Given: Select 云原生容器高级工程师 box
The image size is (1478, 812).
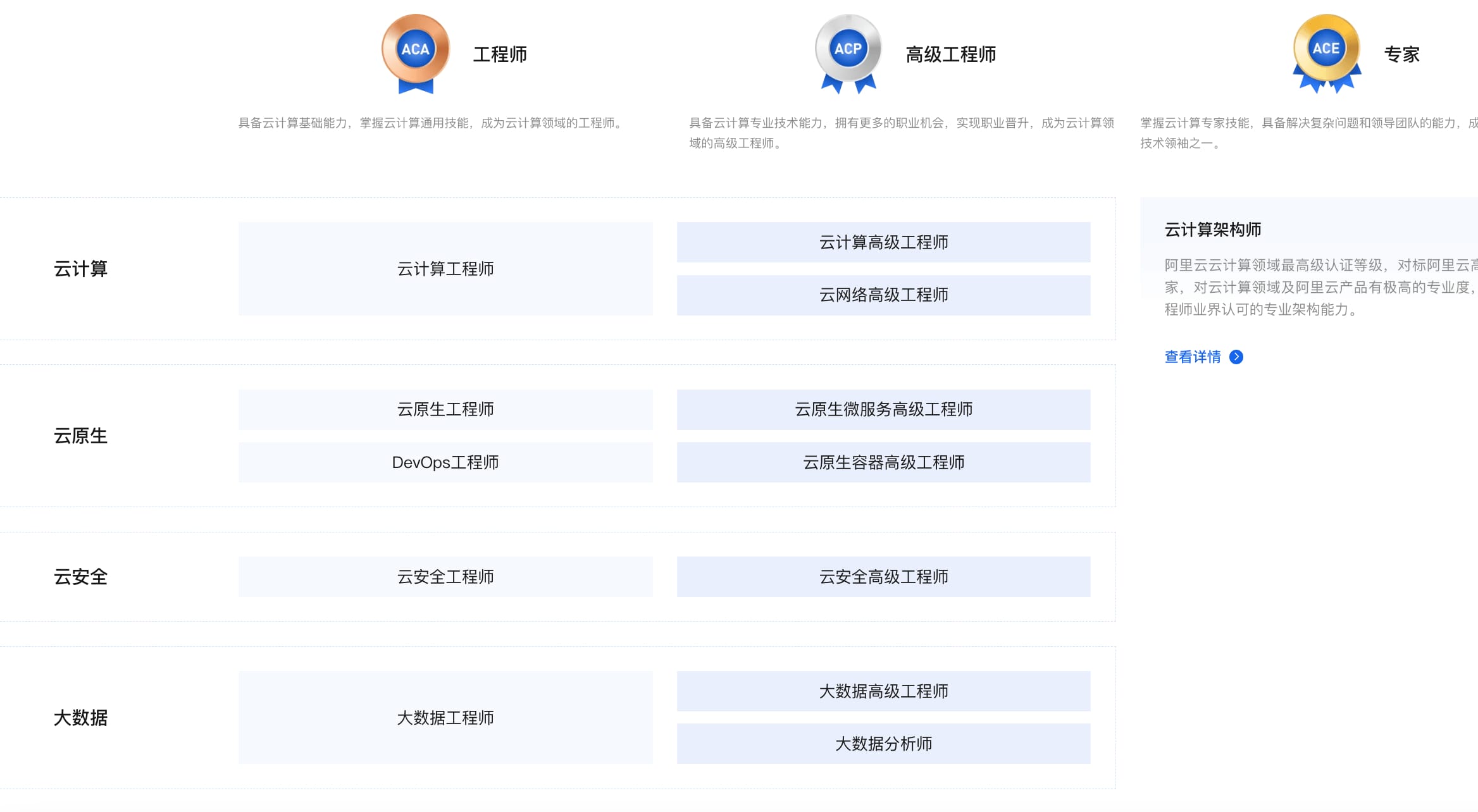Looking at the screenshot, I should tap(884, 462).
